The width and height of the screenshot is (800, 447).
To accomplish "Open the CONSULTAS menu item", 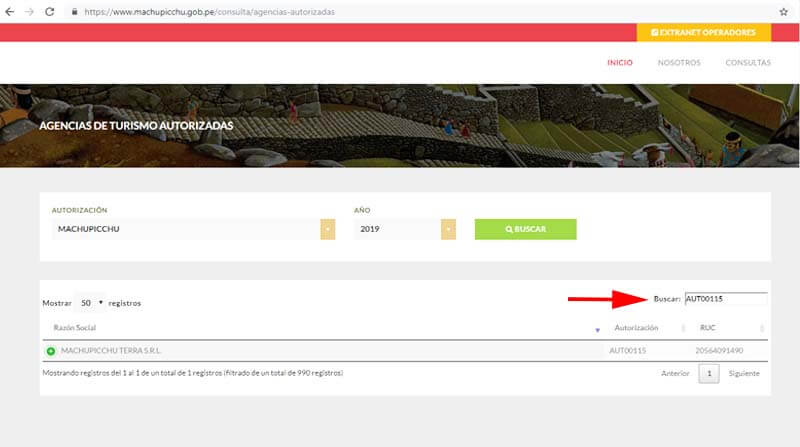I will [x=747, y=63].
